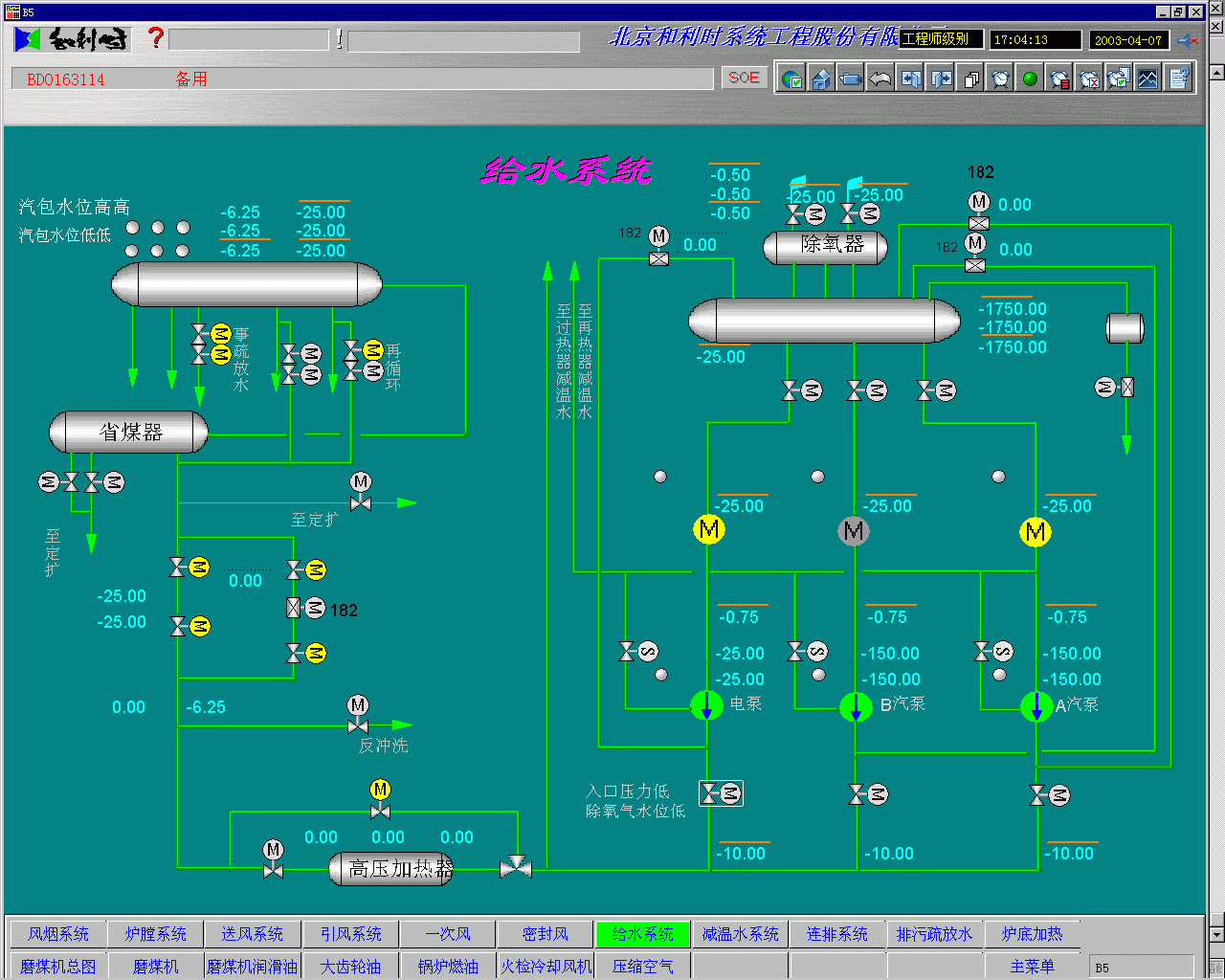The height and width of the screenshot is (980, 1225).
Task: Click the plain alarm clock toolbar icon
Action: coord(1000,79)
